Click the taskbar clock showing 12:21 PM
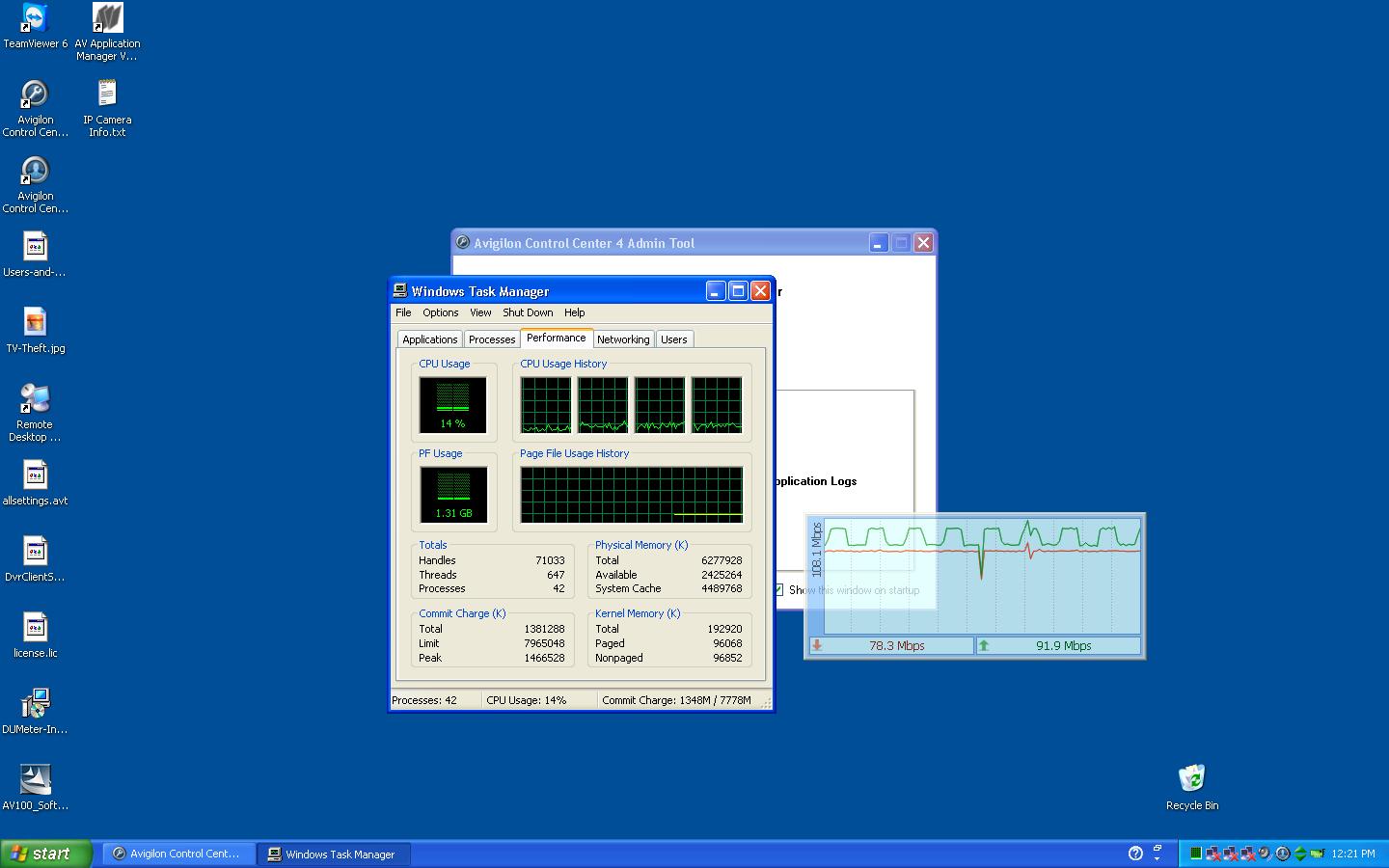The image size is (1389, 868). pos(1353,854)
